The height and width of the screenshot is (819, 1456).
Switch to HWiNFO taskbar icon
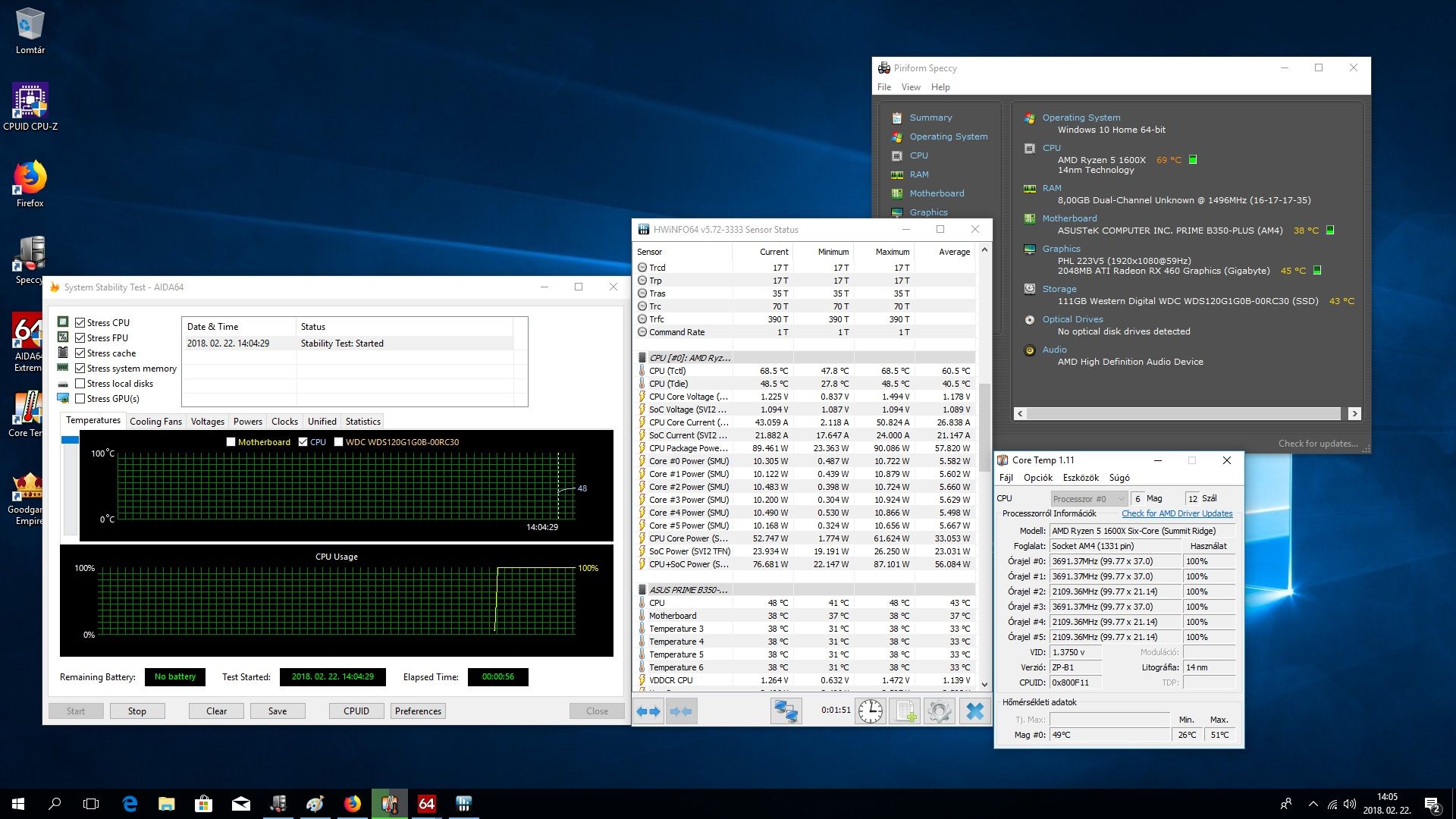coord(464,804)
